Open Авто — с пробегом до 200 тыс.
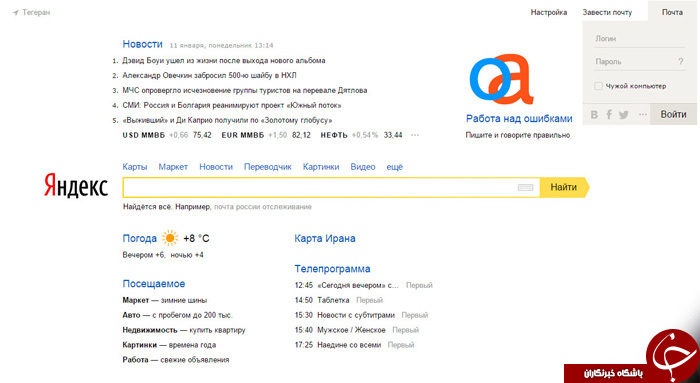 click(x=177, y=315)
